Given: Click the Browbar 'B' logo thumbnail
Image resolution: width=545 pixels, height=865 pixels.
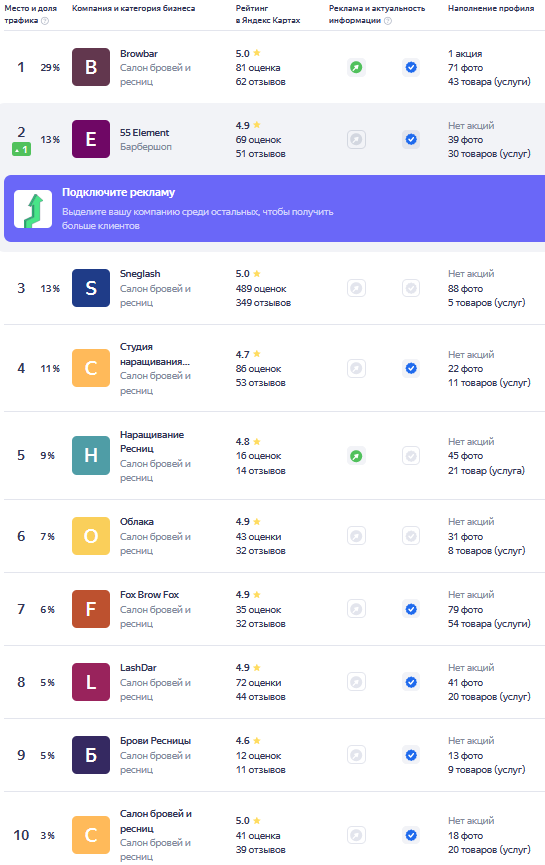Looking at the screenshot, I should pyautogui.click(x=91, y=67).
